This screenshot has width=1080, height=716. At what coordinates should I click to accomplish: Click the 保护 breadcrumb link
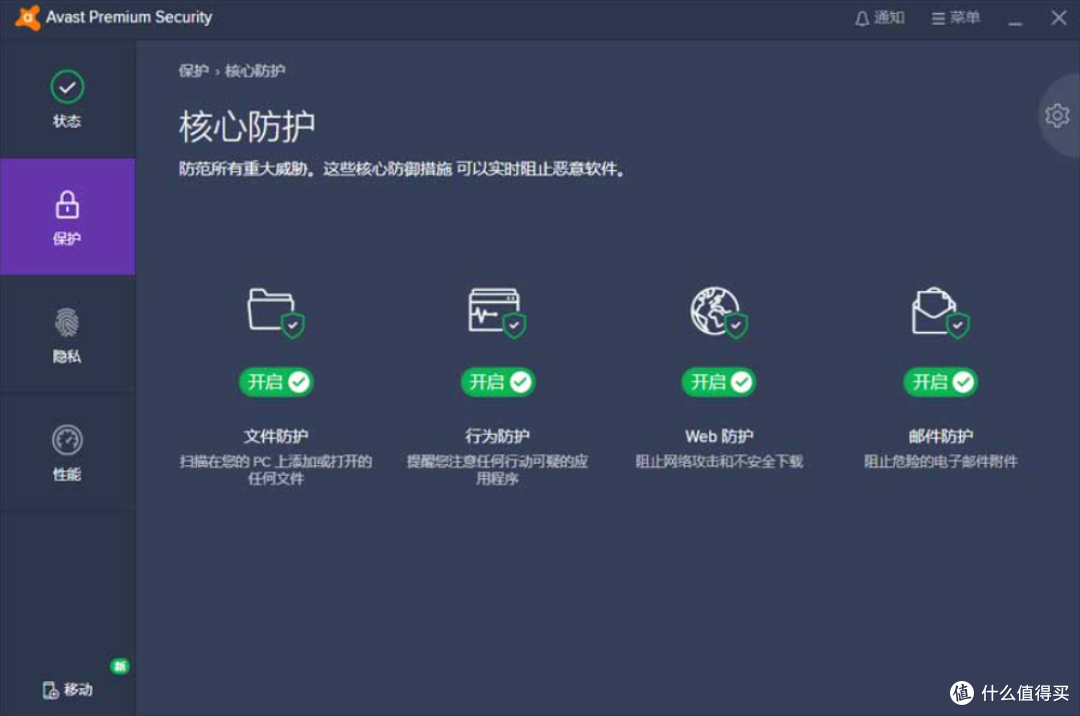click(193, 71)
